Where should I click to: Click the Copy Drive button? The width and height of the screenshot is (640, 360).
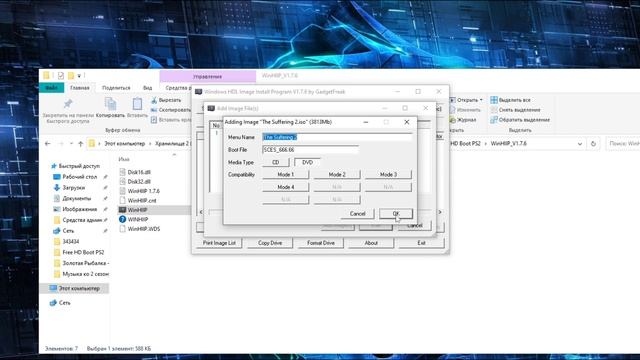coord(270,243)
